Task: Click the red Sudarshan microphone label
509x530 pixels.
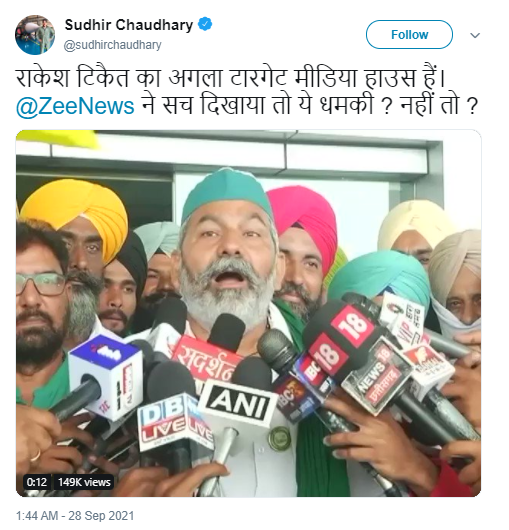Action: click(x=205, y=361)
